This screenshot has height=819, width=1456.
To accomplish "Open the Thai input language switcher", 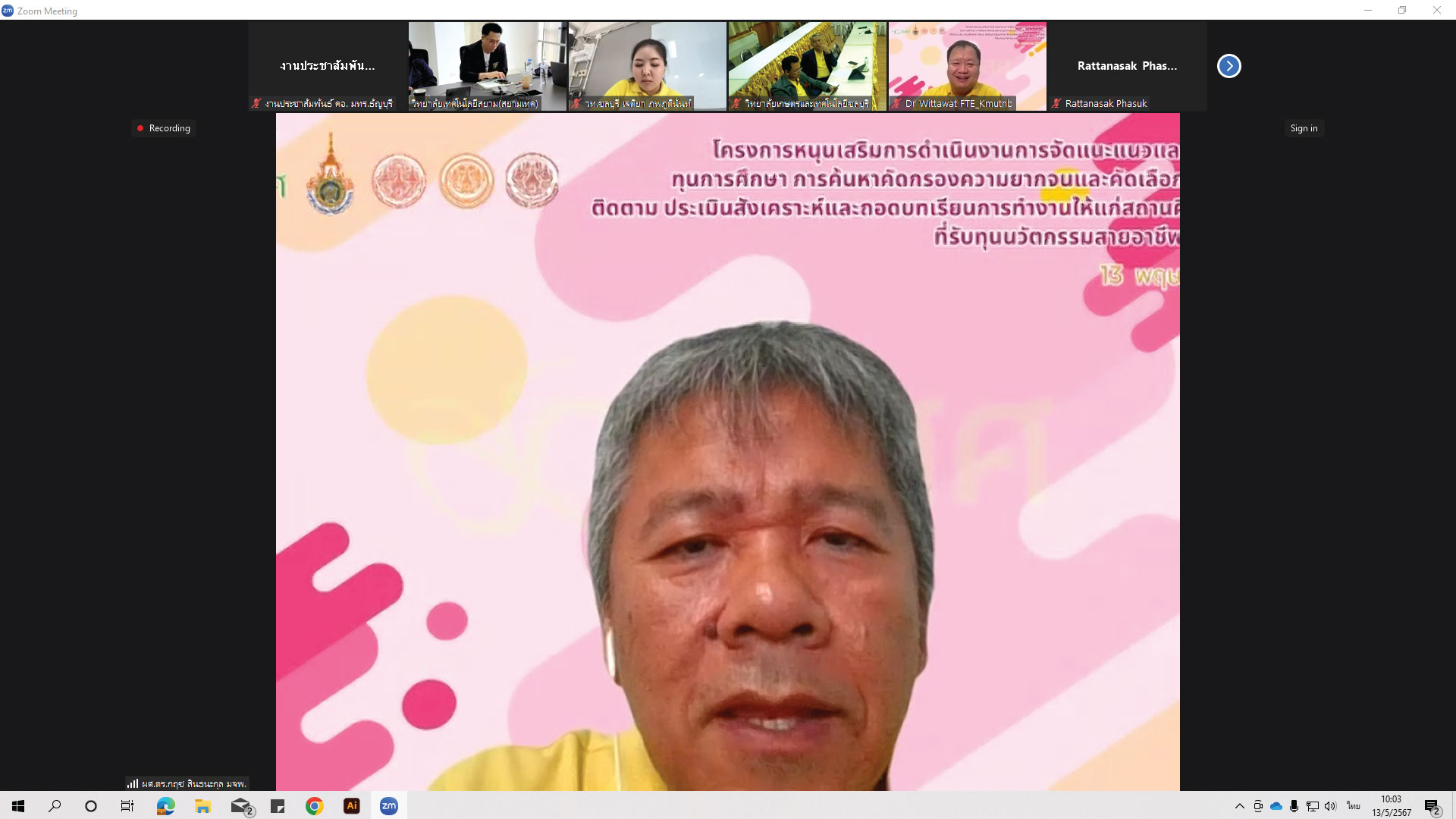I will [x=1353, y=806].
